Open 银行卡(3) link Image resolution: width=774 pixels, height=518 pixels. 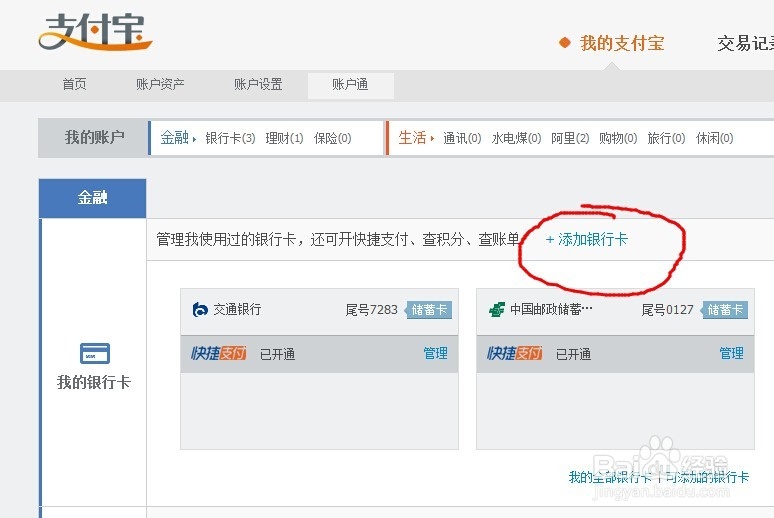230,138
